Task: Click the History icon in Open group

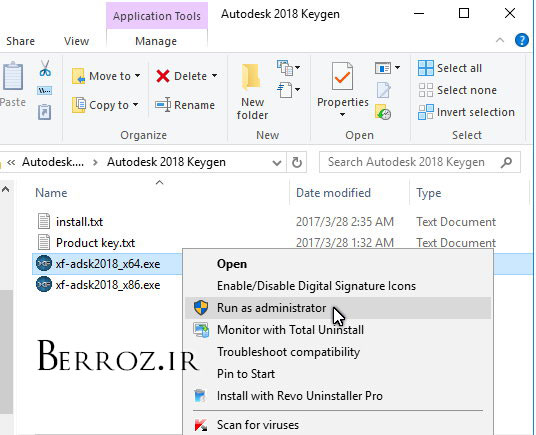Action: click(x=383, y=112)
